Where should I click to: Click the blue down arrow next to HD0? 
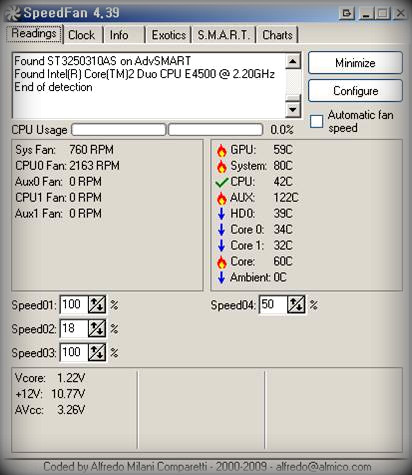(221, 214)
